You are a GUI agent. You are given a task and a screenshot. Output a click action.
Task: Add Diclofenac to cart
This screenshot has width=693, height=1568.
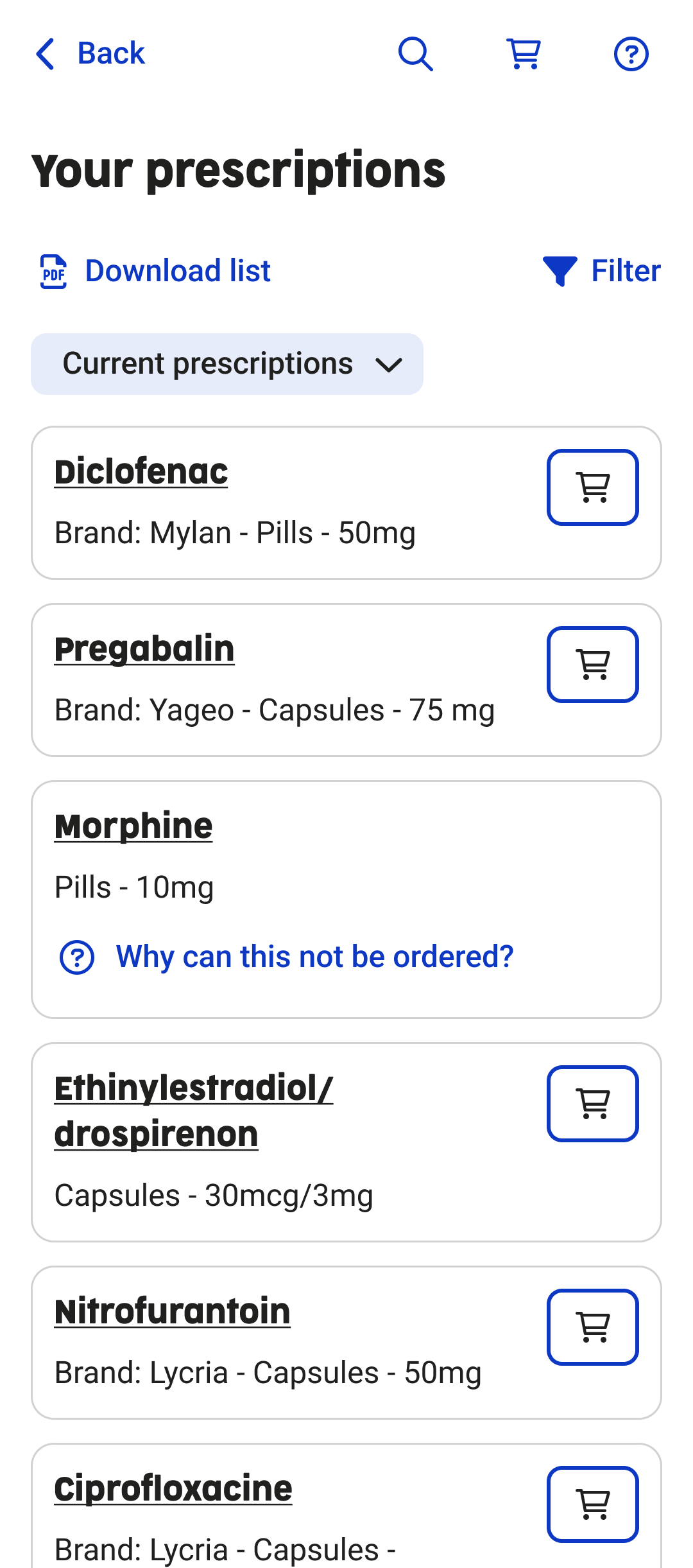pos(592,487)
